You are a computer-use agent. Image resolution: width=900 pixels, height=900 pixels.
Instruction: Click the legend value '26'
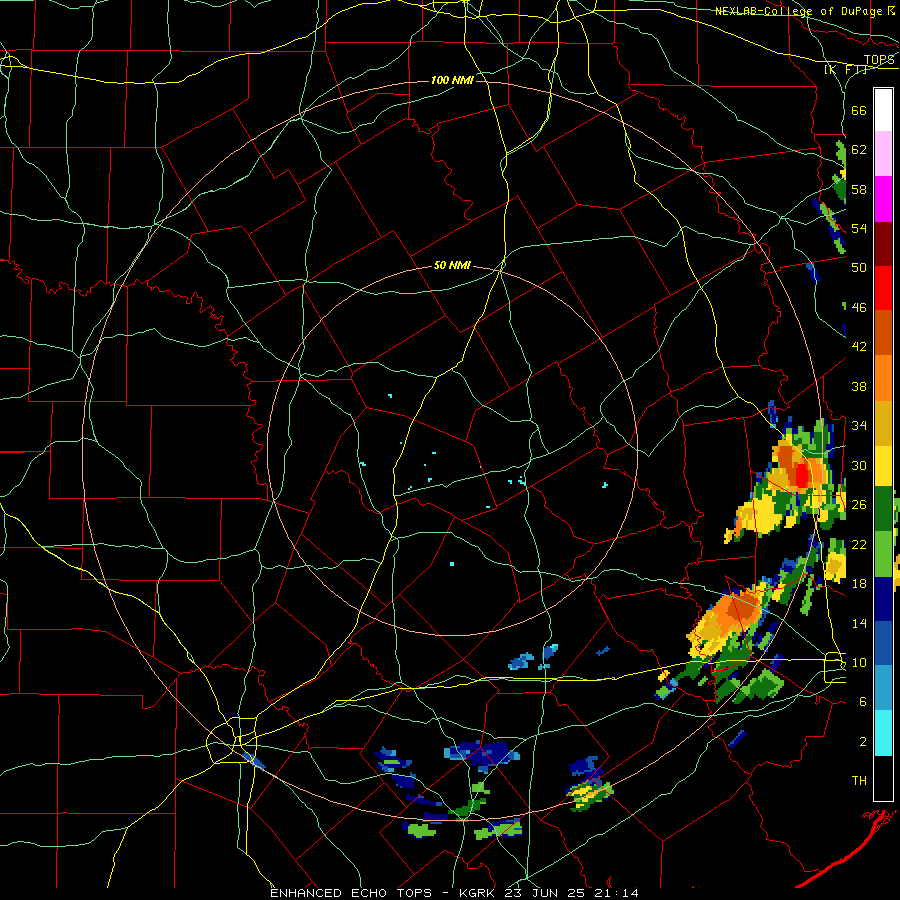859,505
